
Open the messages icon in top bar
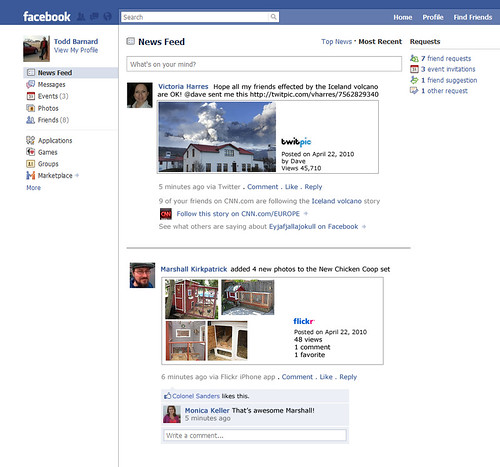[94, 17]
